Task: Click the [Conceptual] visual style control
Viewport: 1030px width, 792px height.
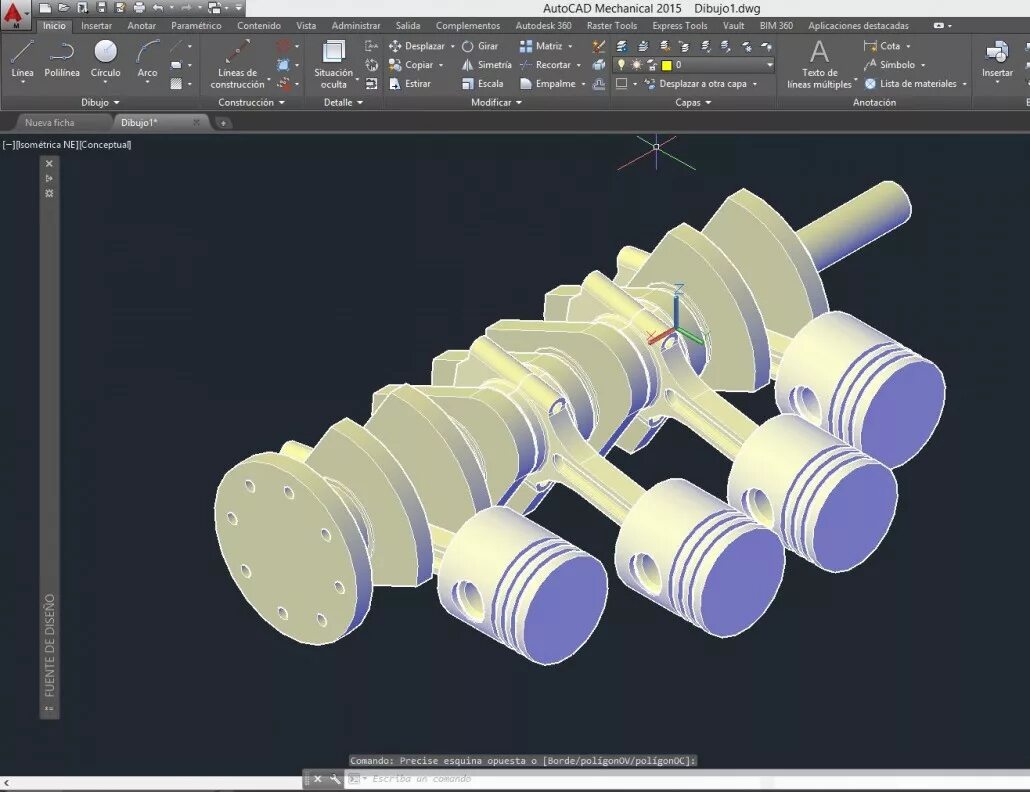Action: click(x=105, y=144)
